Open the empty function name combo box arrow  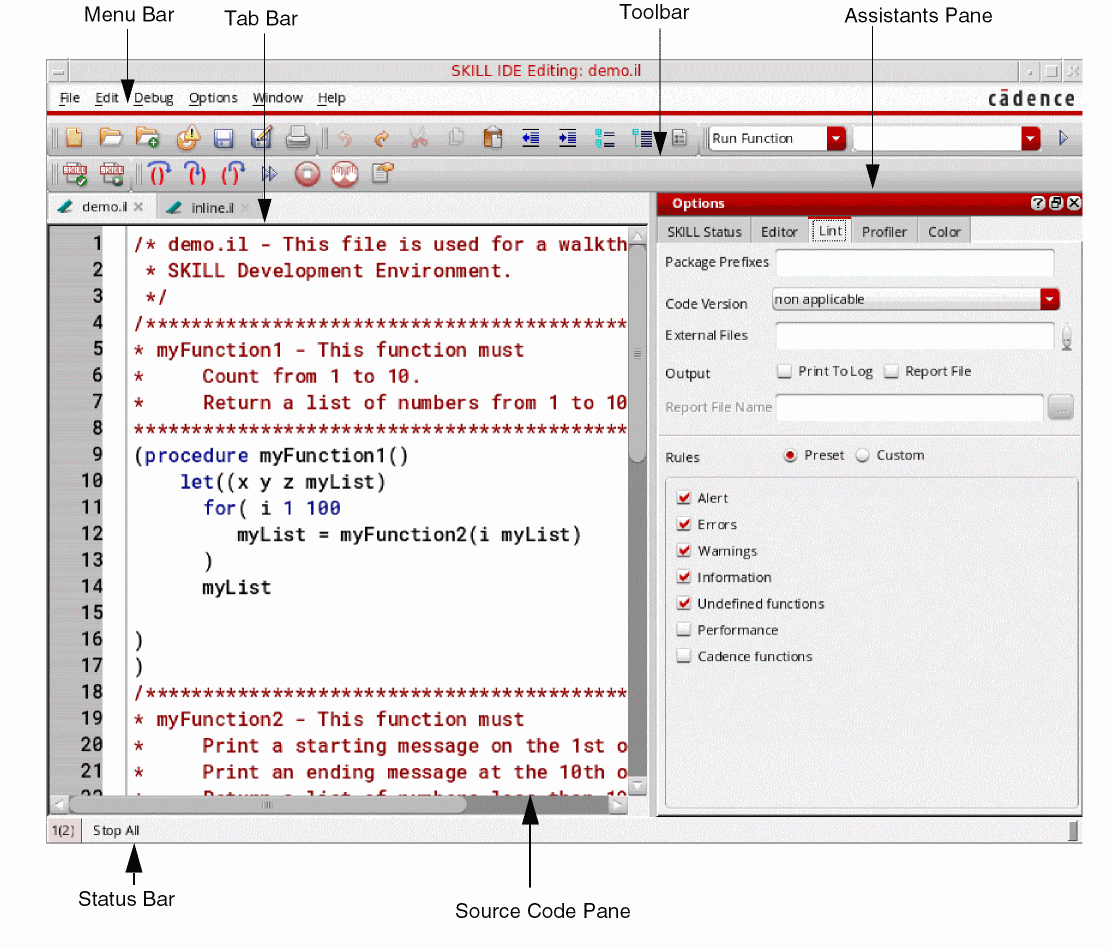point(1031,139)
